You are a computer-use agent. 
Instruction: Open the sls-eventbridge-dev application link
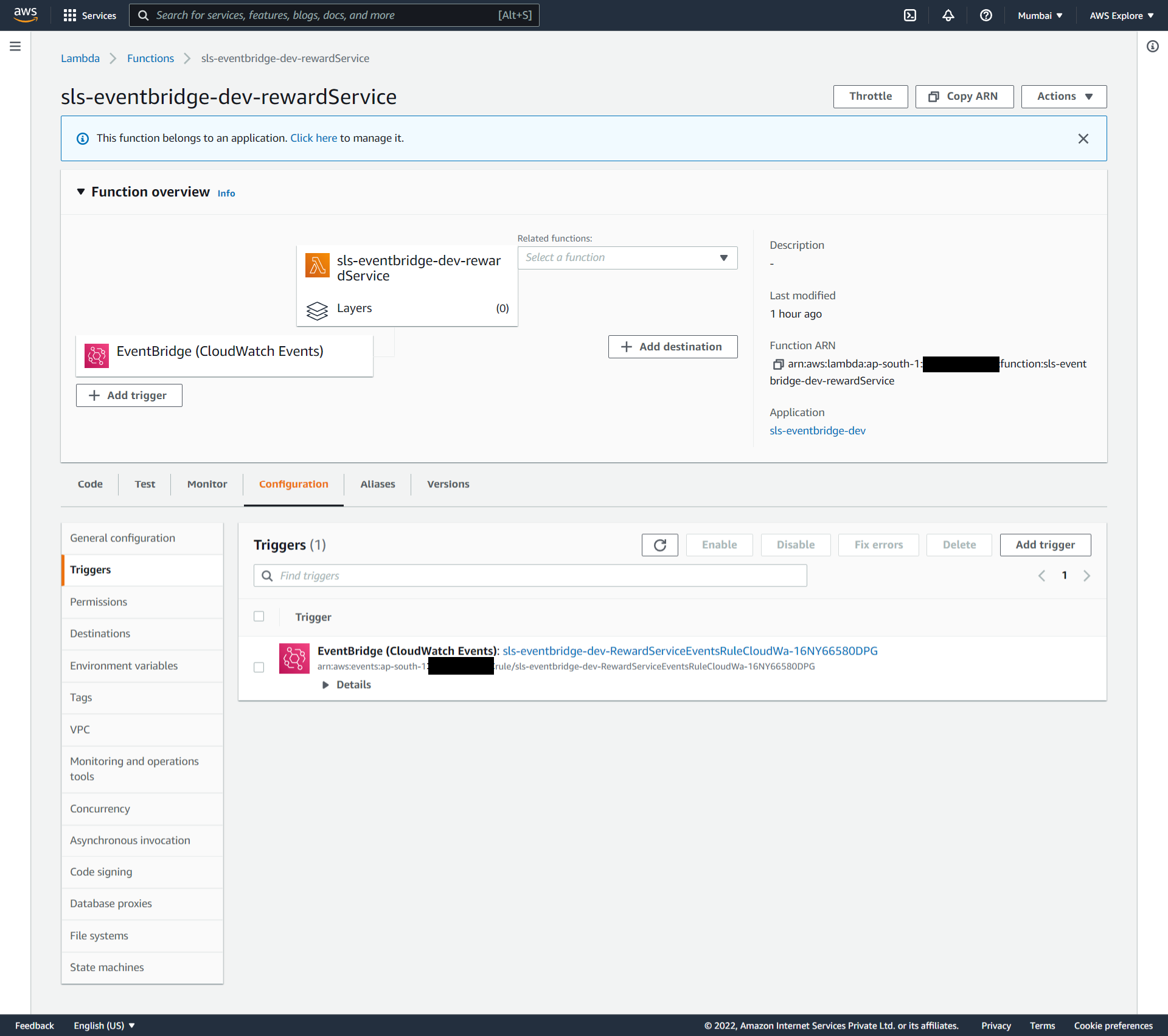[x=817, y=431]
